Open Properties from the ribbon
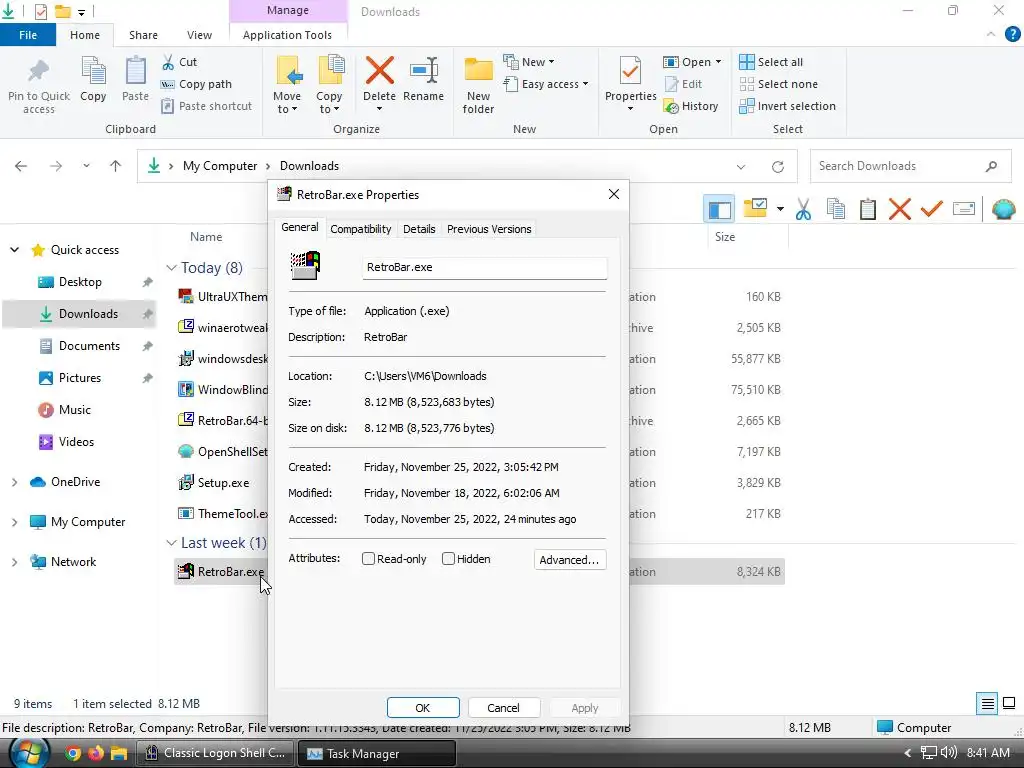Screen dimensions: 1024x768 click(630, 85)
